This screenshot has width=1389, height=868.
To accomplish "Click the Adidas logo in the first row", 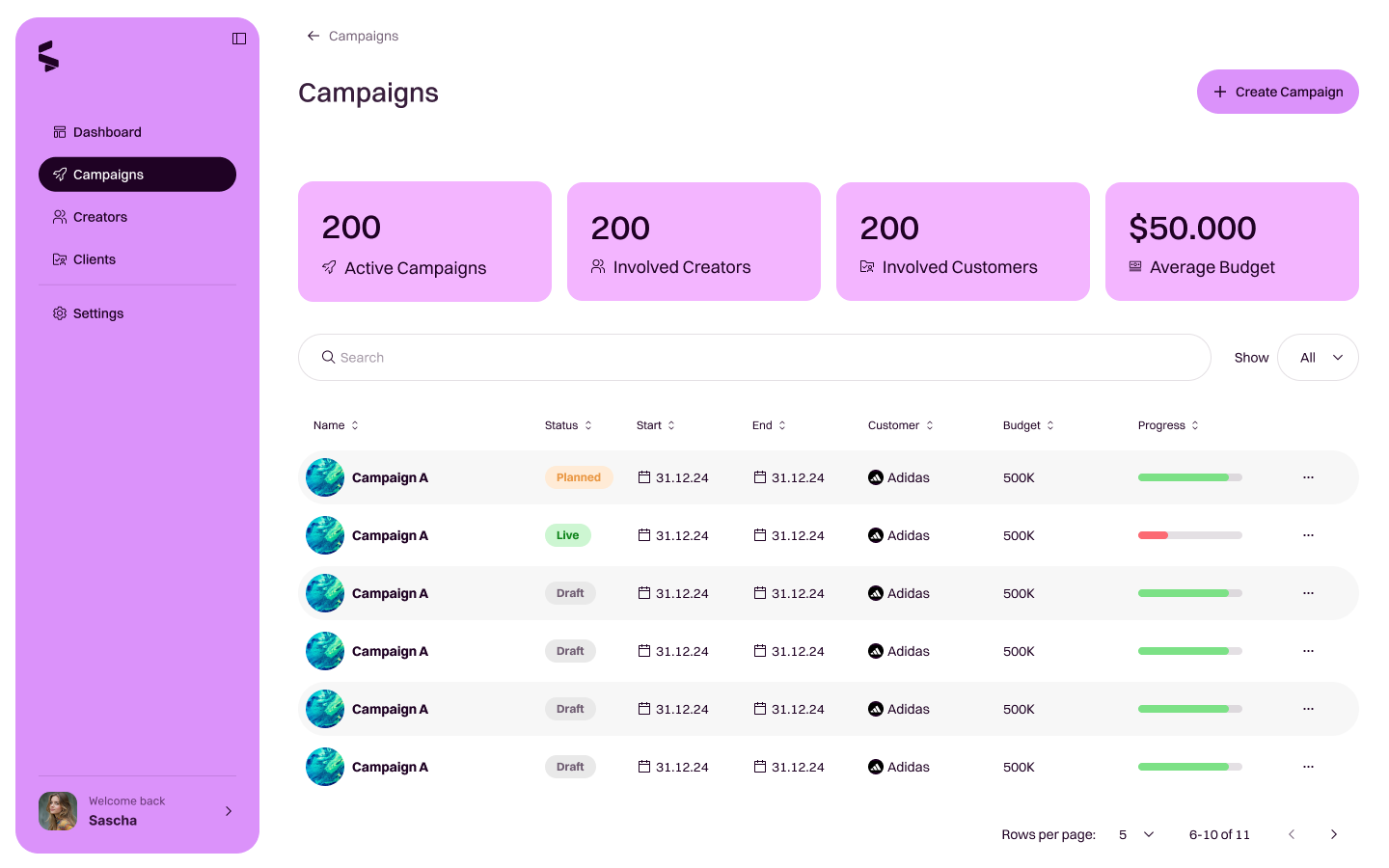I will [x=875, y=476].
